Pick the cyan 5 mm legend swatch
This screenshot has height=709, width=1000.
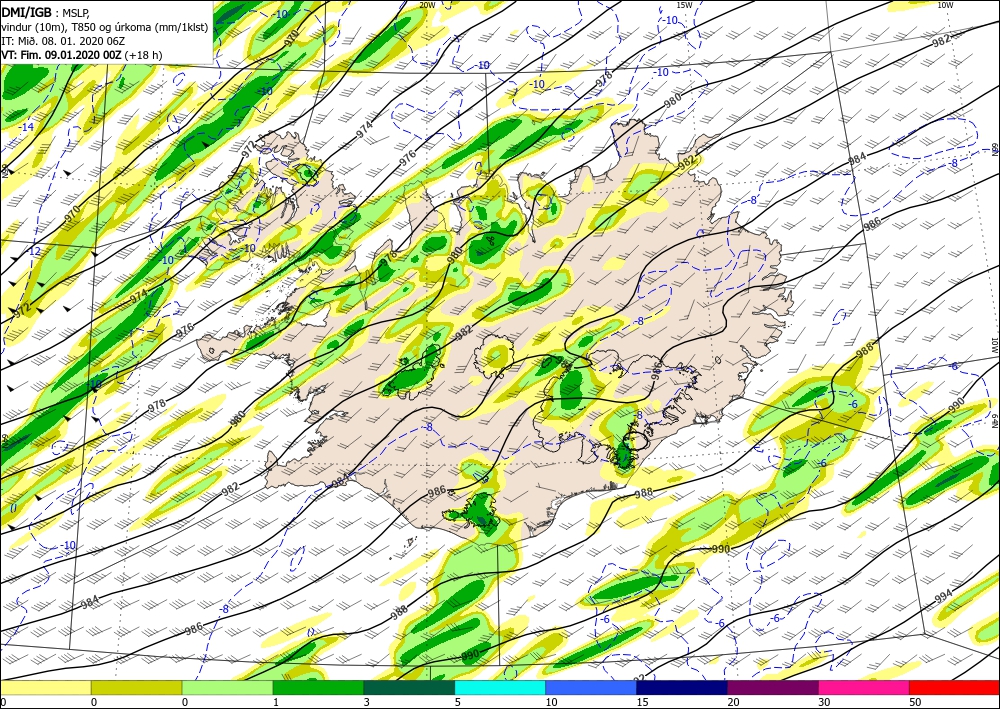[500, 687]
